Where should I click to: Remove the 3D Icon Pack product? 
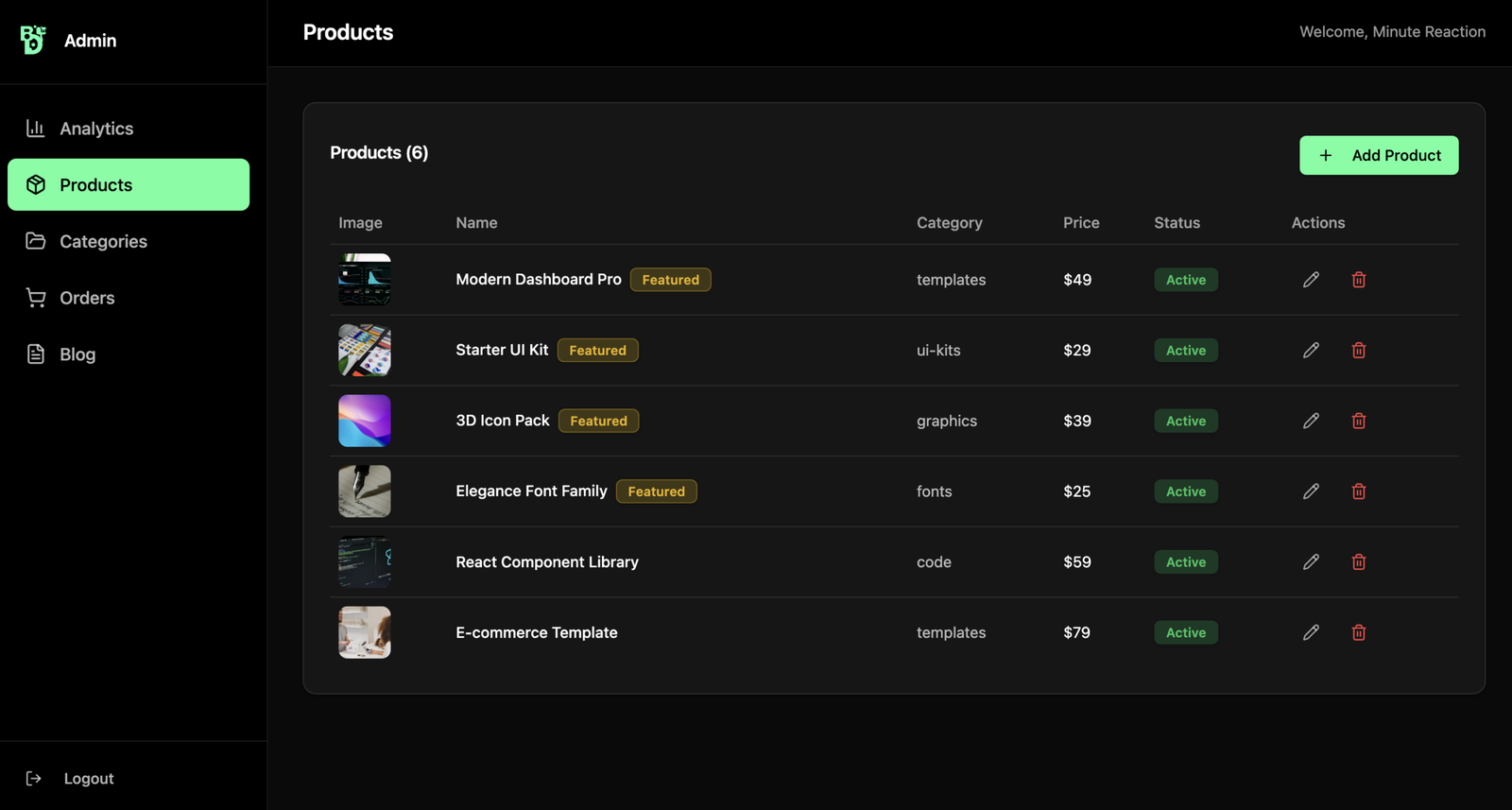click(1358, 421)
